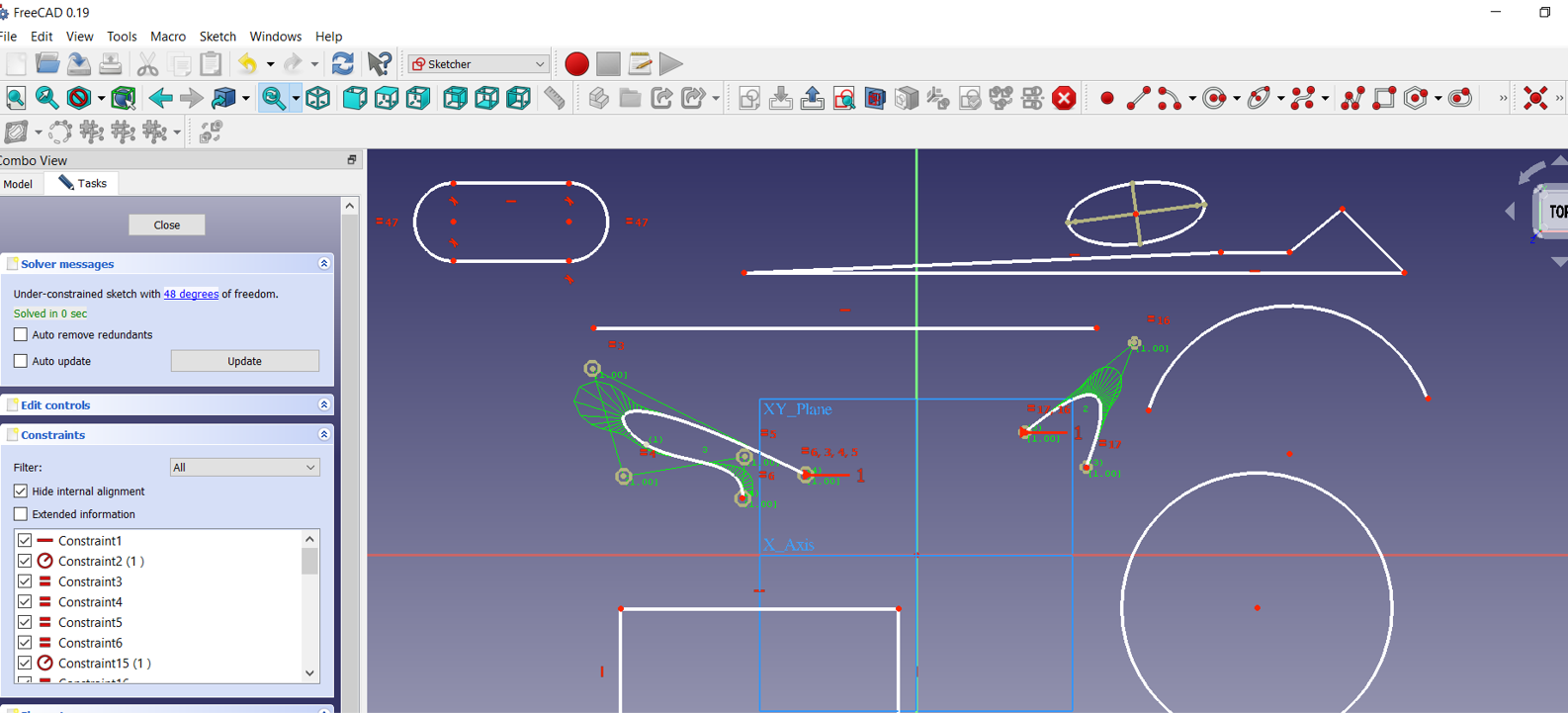Click the Undo arrow icon
Viewport: 1568px width, 713px height.
(x=247, y=64)
